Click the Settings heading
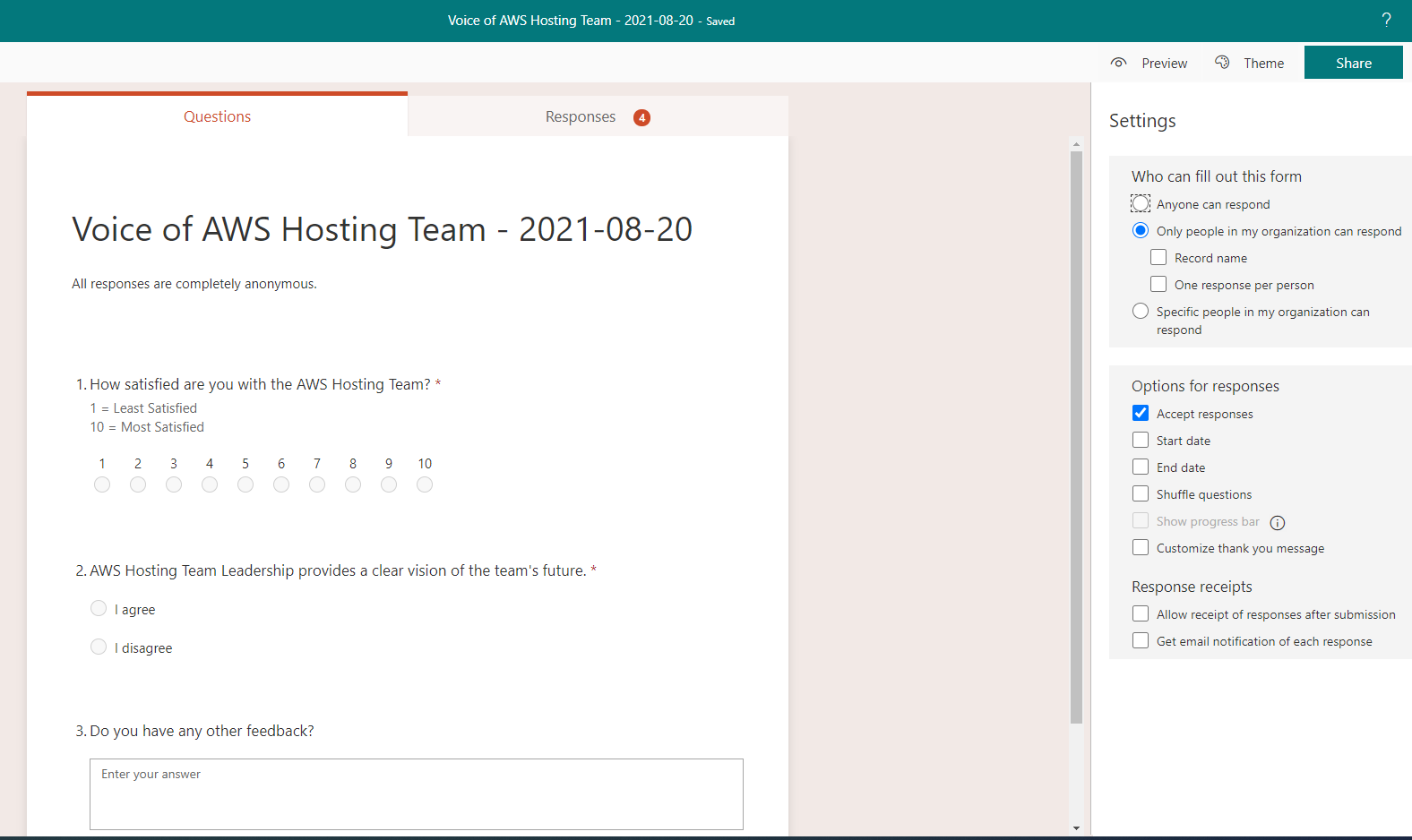The width and height of the screenshot is (1412, 840). click(x=1142, y=121)
